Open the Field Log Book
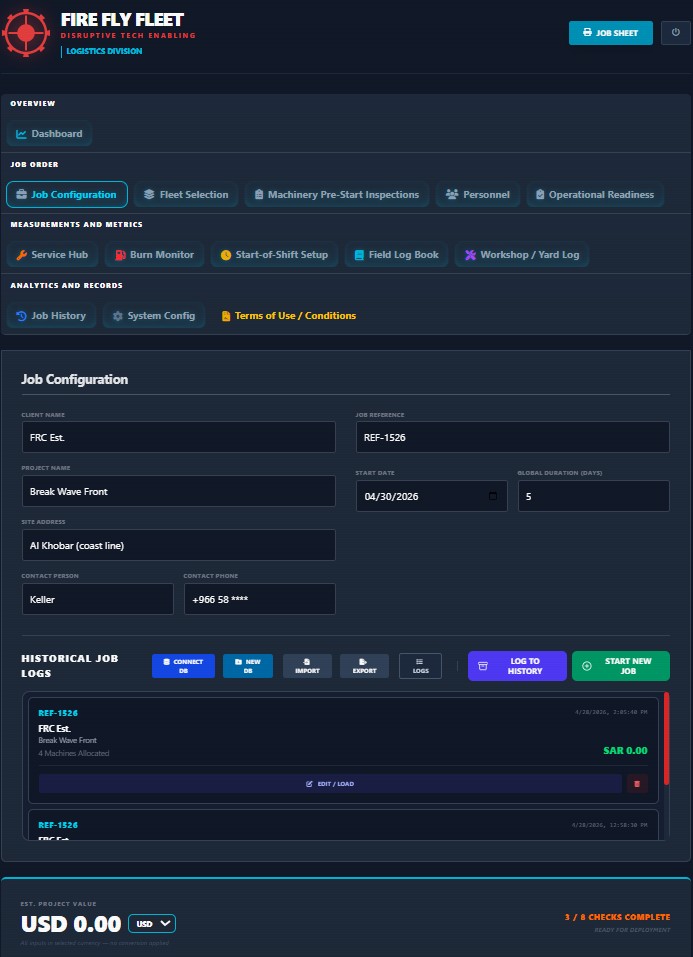The height and width of the screenshot is (957, 693). pyautogui.click(x=396, y=255)
